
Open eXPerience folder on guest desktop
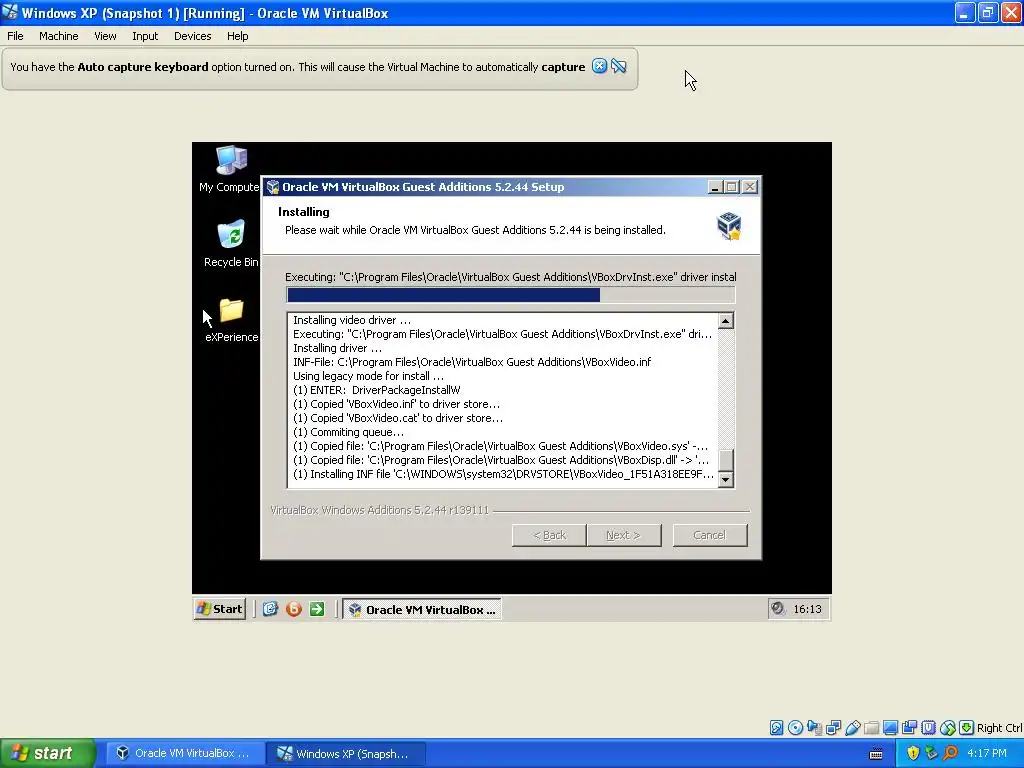[x=231, y=319]
